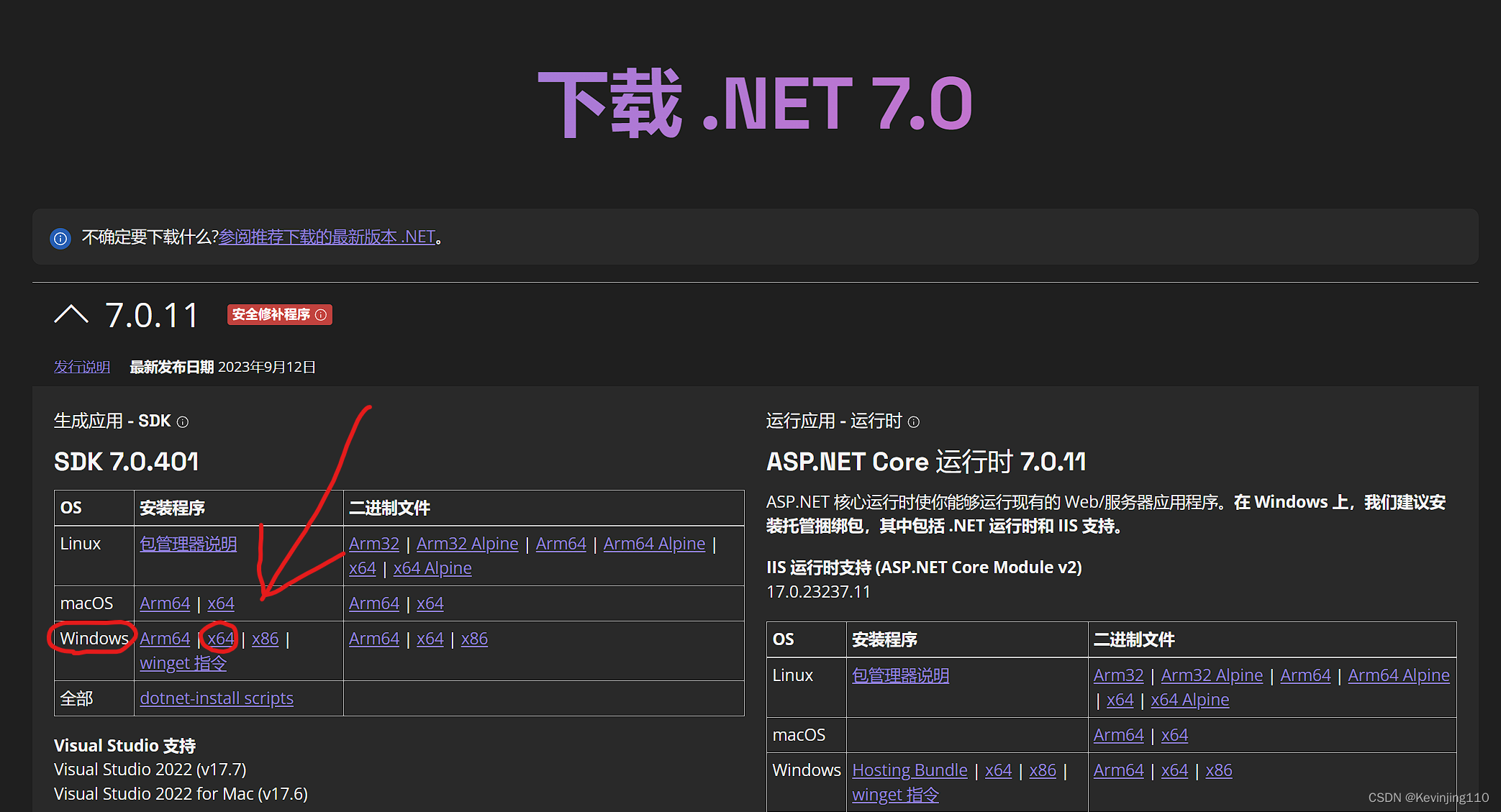Open the release notes link
The image size is (1501, 812).
point(82,368)
